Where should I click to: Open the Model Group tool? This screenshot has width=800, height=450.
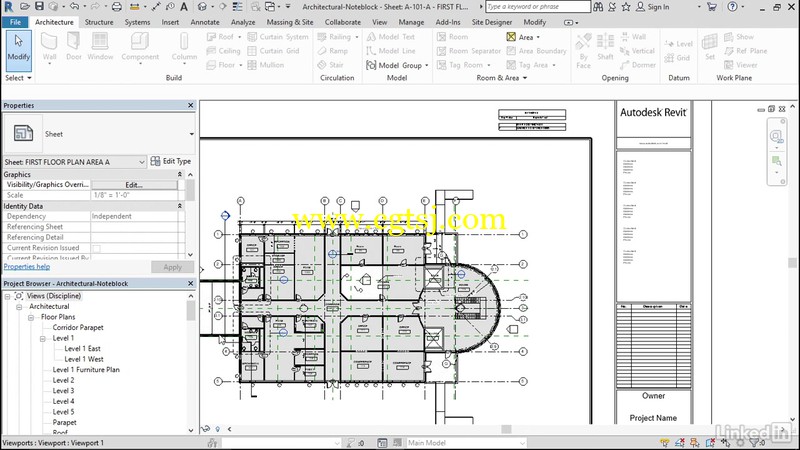click(397, 65)
